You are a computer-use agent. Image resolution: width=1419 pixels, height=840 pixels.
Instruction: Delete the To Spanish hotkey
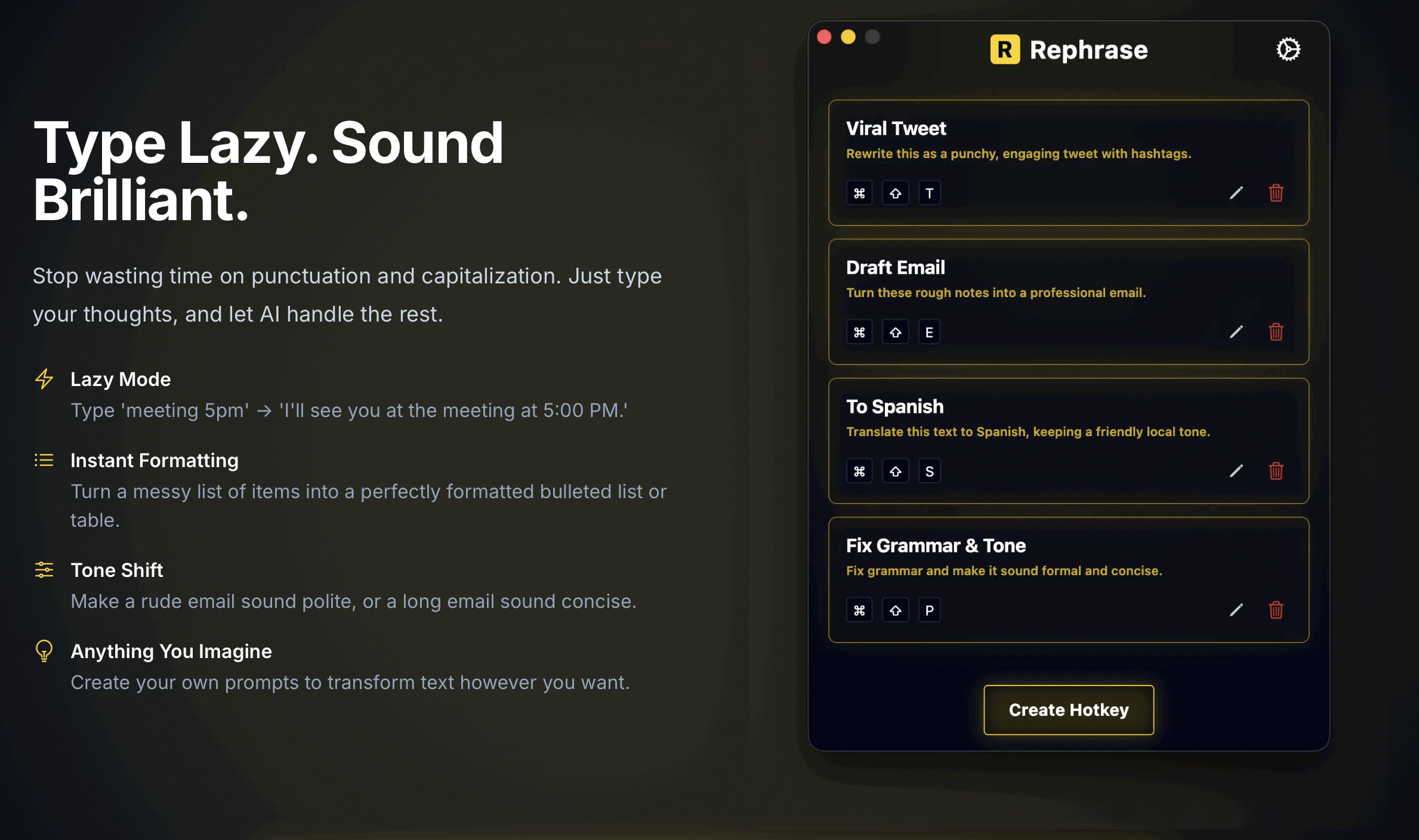tap(1276, 471)
